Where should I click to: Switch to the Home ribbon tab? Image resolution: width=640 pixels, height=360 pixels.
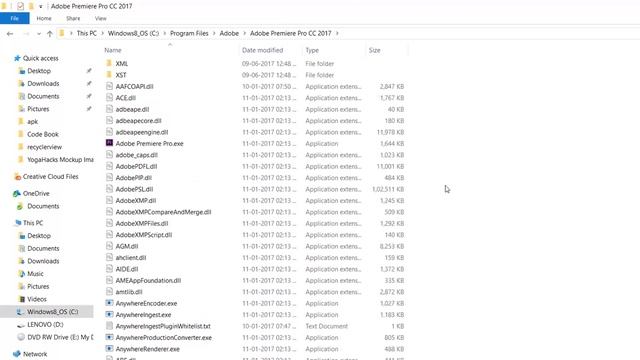pyautogui.click(x=44, y=18)
